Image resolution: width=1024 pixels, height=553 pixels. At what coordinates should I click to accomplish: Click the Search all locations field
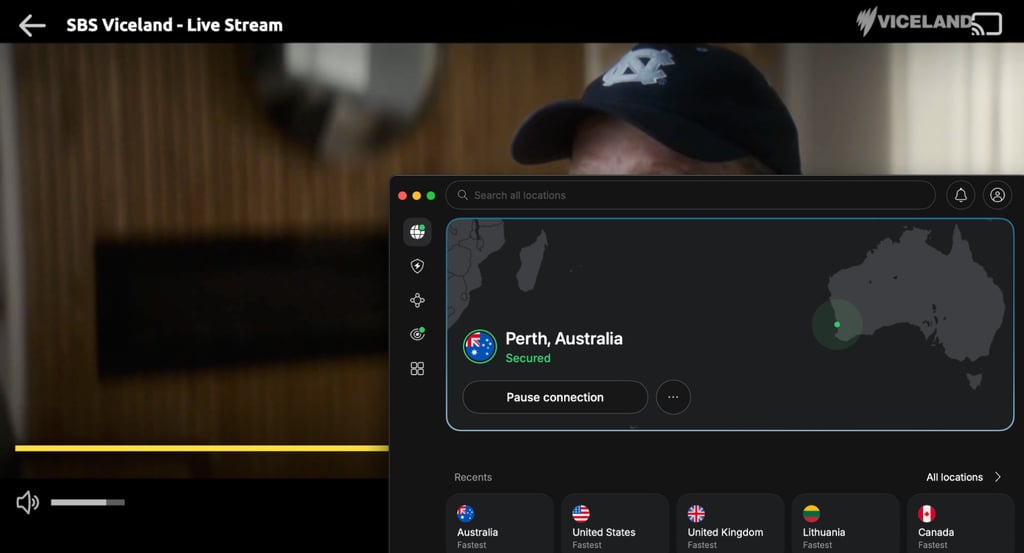click(690, 195)
